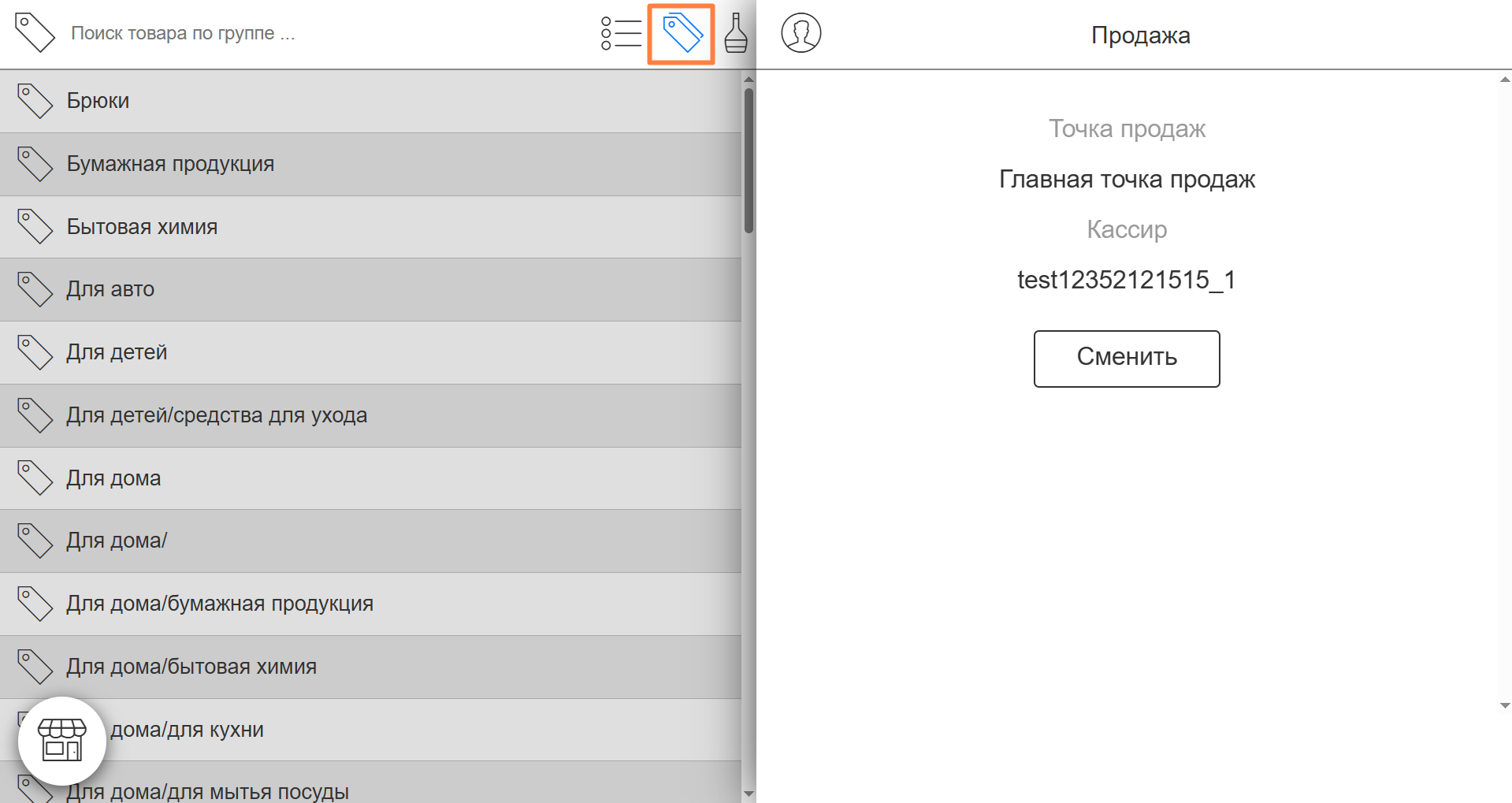Open the Для авто group
The width and height of the screenshot is (1512, 803).
click(370, 289)
